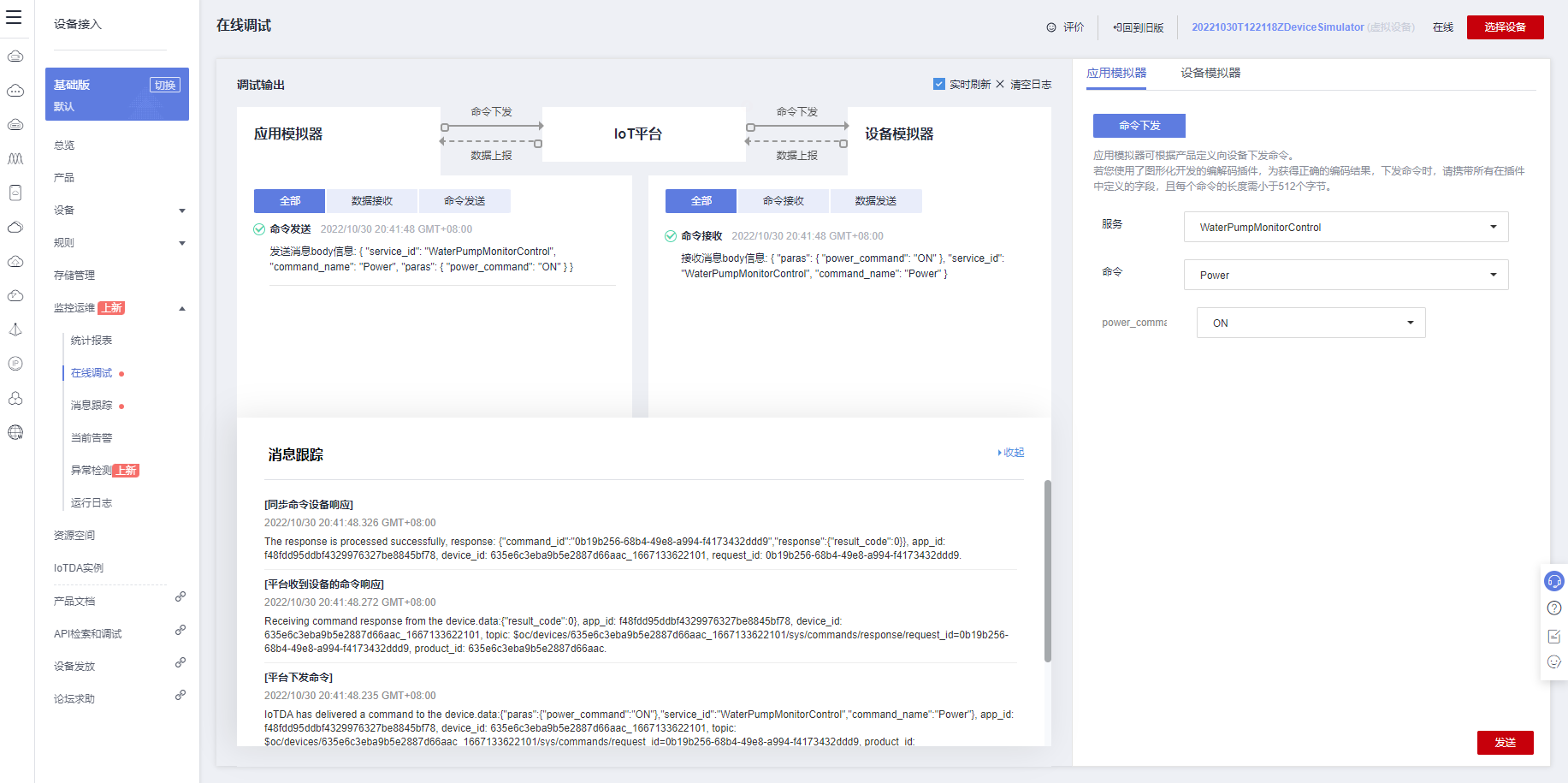1568x783 pixels.
Task: Select the 数据发送 filter tab
Action: coord(876,201)
